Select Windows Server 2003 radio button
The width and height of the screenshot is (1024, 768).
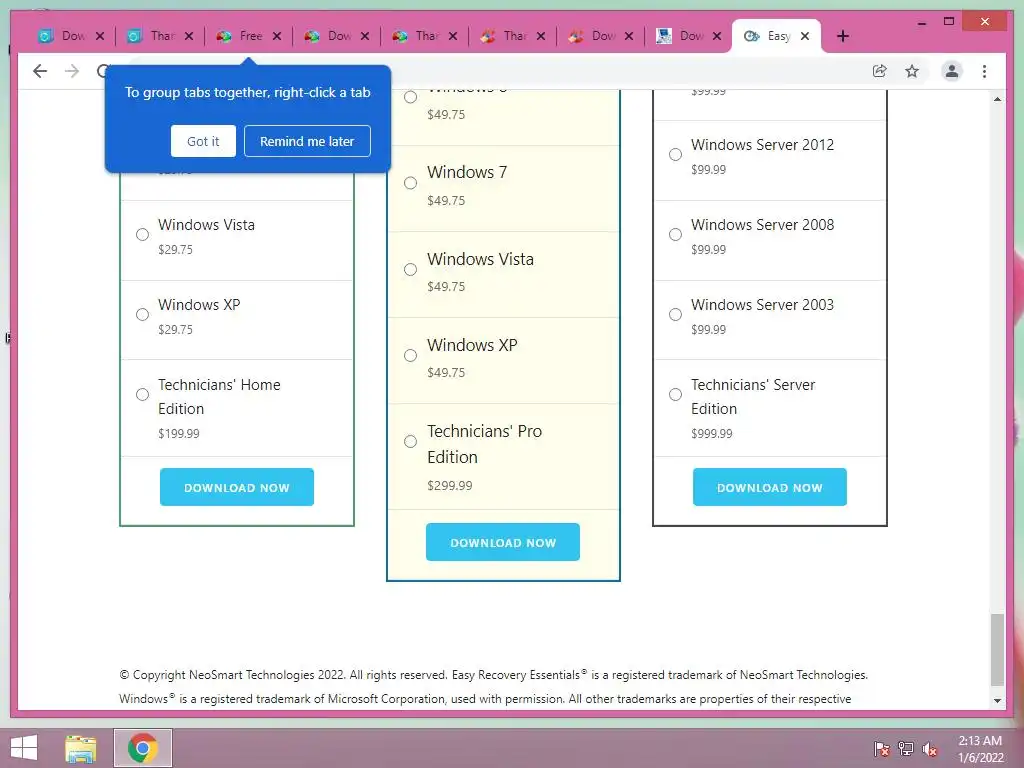(x=675, y=315)
